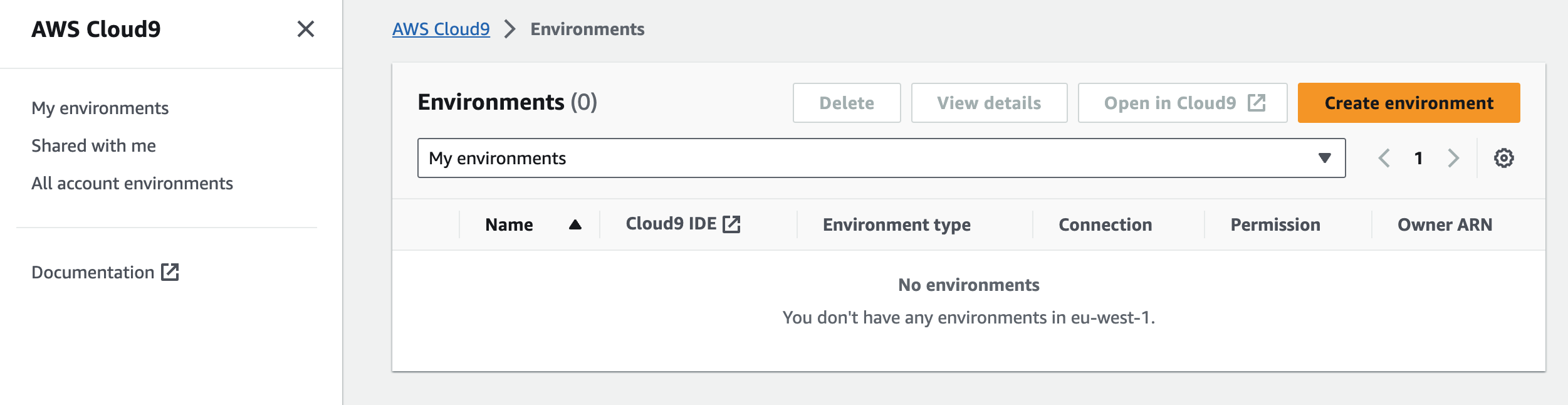1568x405 pixels.
Task: Click the breadcrumb separator chevron
Action: (510, 29)
